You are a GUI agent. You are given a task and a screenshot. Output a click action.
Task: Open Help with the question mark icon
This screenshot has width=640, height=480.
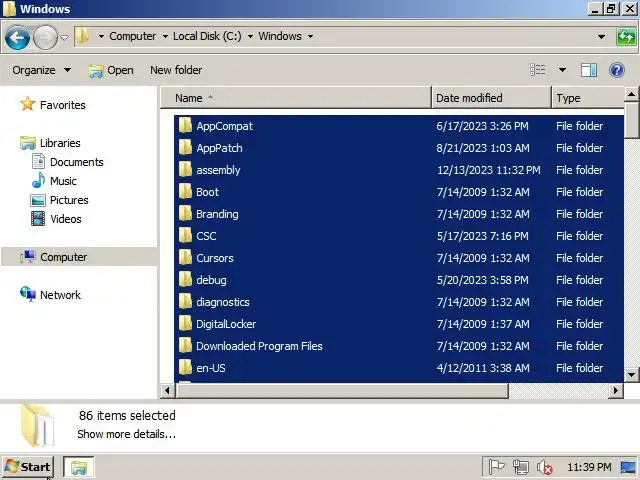click(x=617, y=70)
